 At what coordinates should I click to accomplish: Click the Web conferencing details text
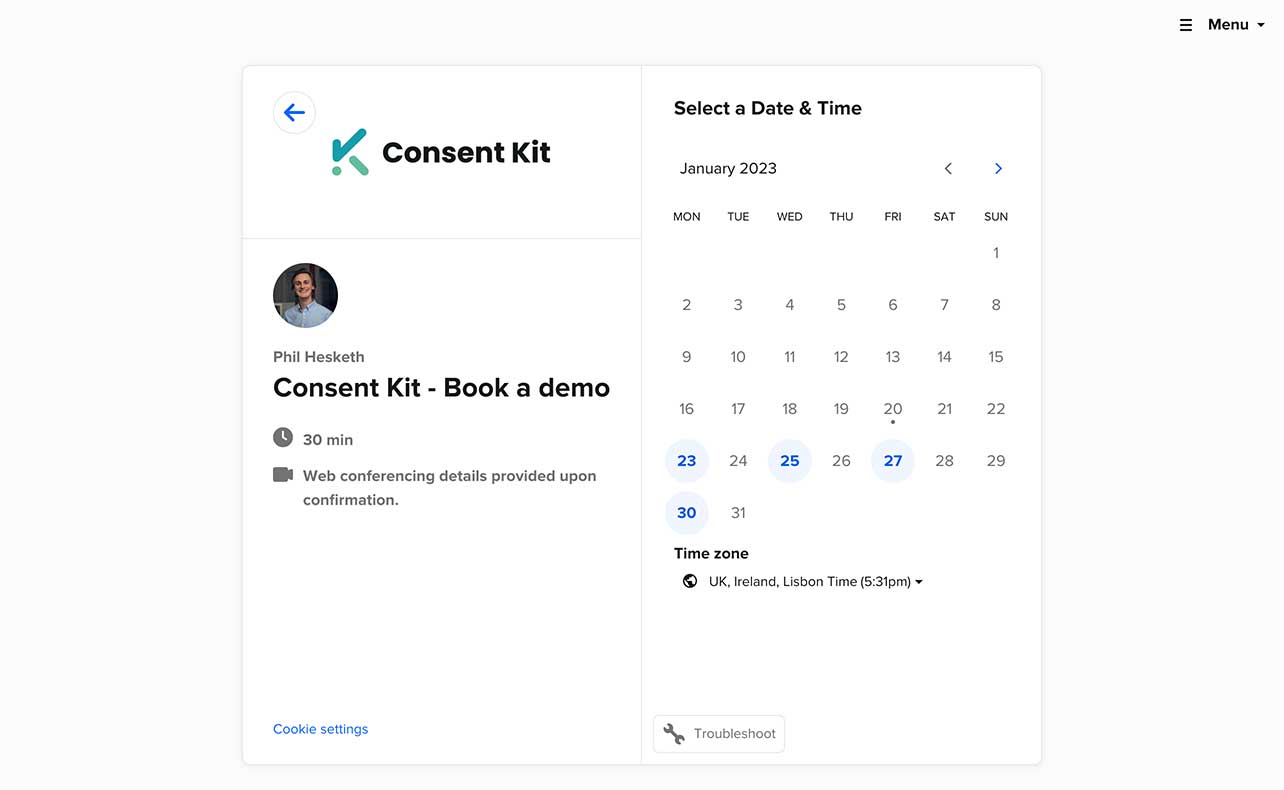450,488
